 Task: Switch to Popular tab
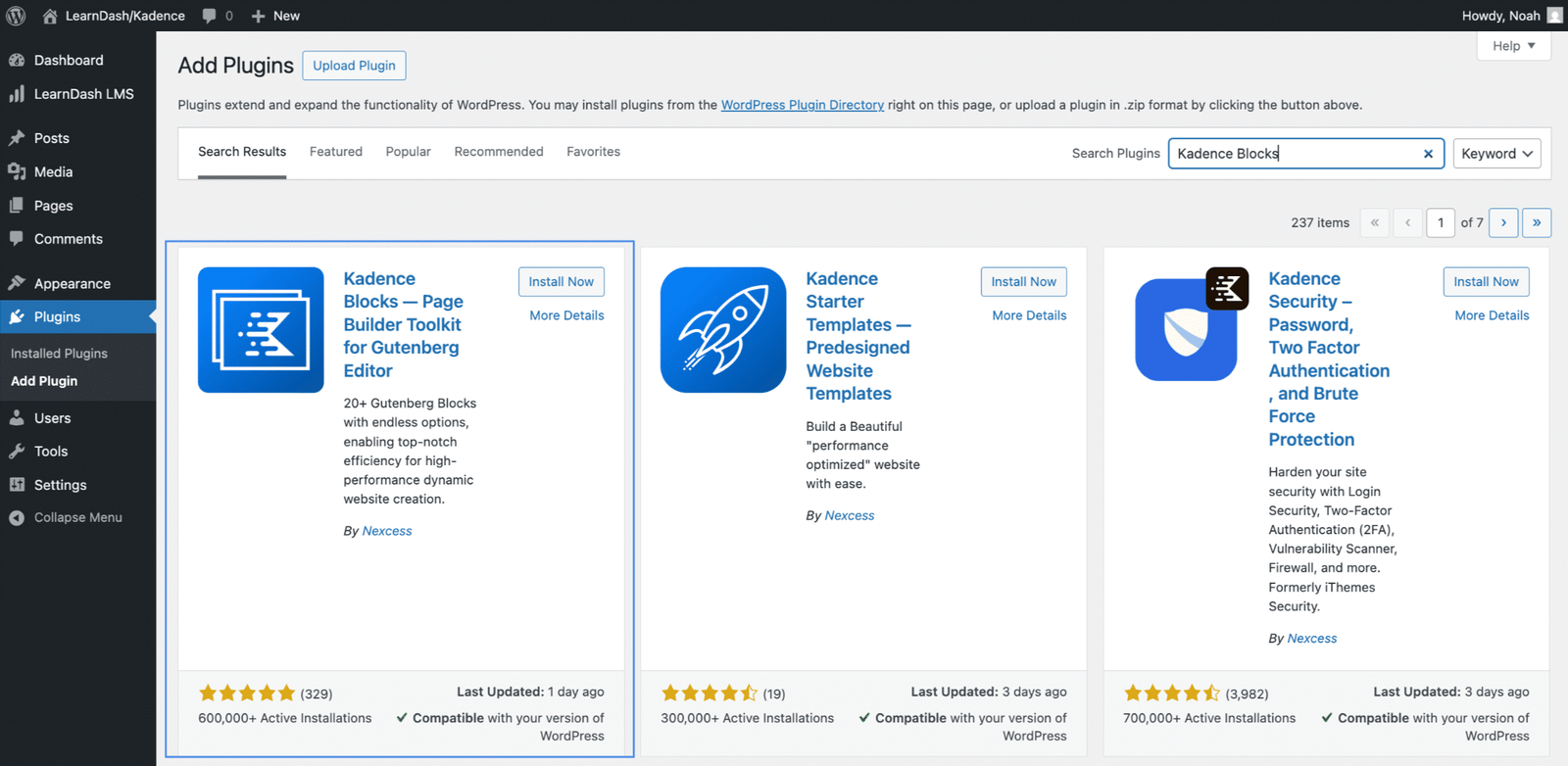408,152
